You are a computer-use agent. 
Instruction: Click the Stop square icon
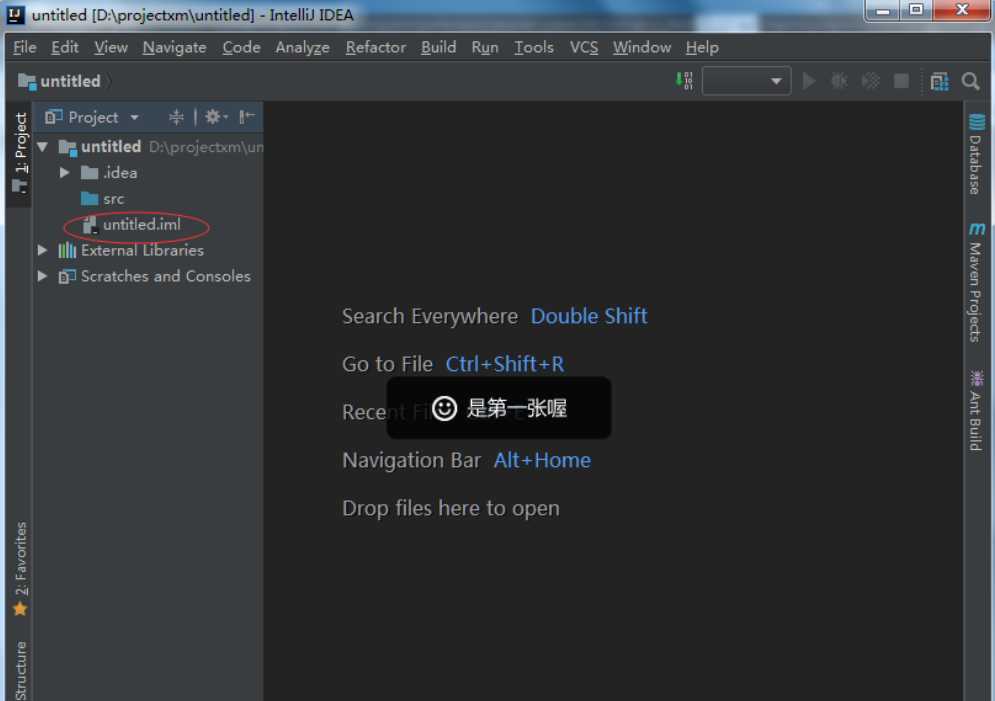click(x=901, y=81)
